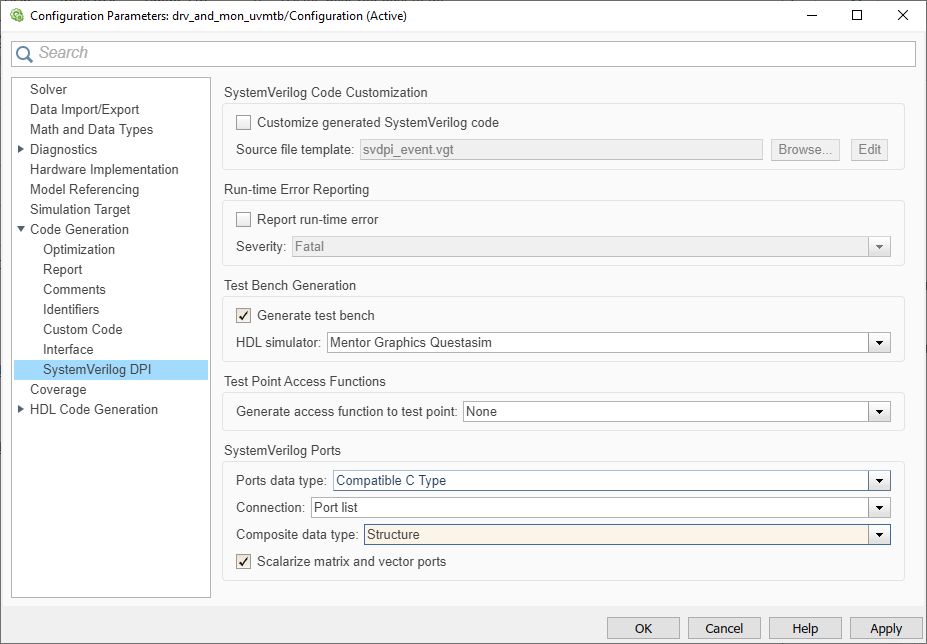
Task: Enable Customize generated SystemVerilog code checkbox
Action: 243,123
